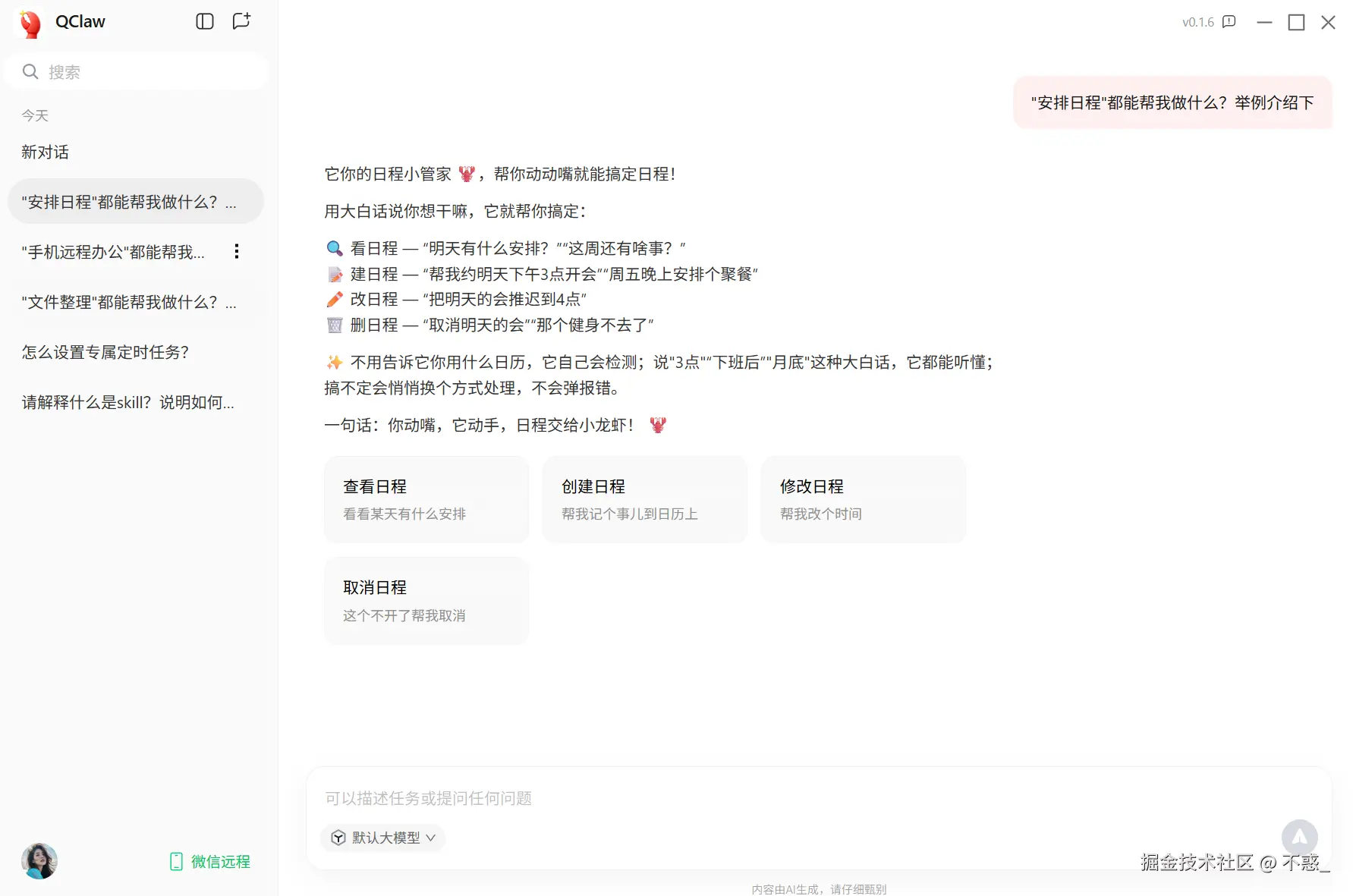Open the feedback icon beside v0.1.6
Image resolution: width=1353 pixels, height=896 pixels.
[1229, 22]
